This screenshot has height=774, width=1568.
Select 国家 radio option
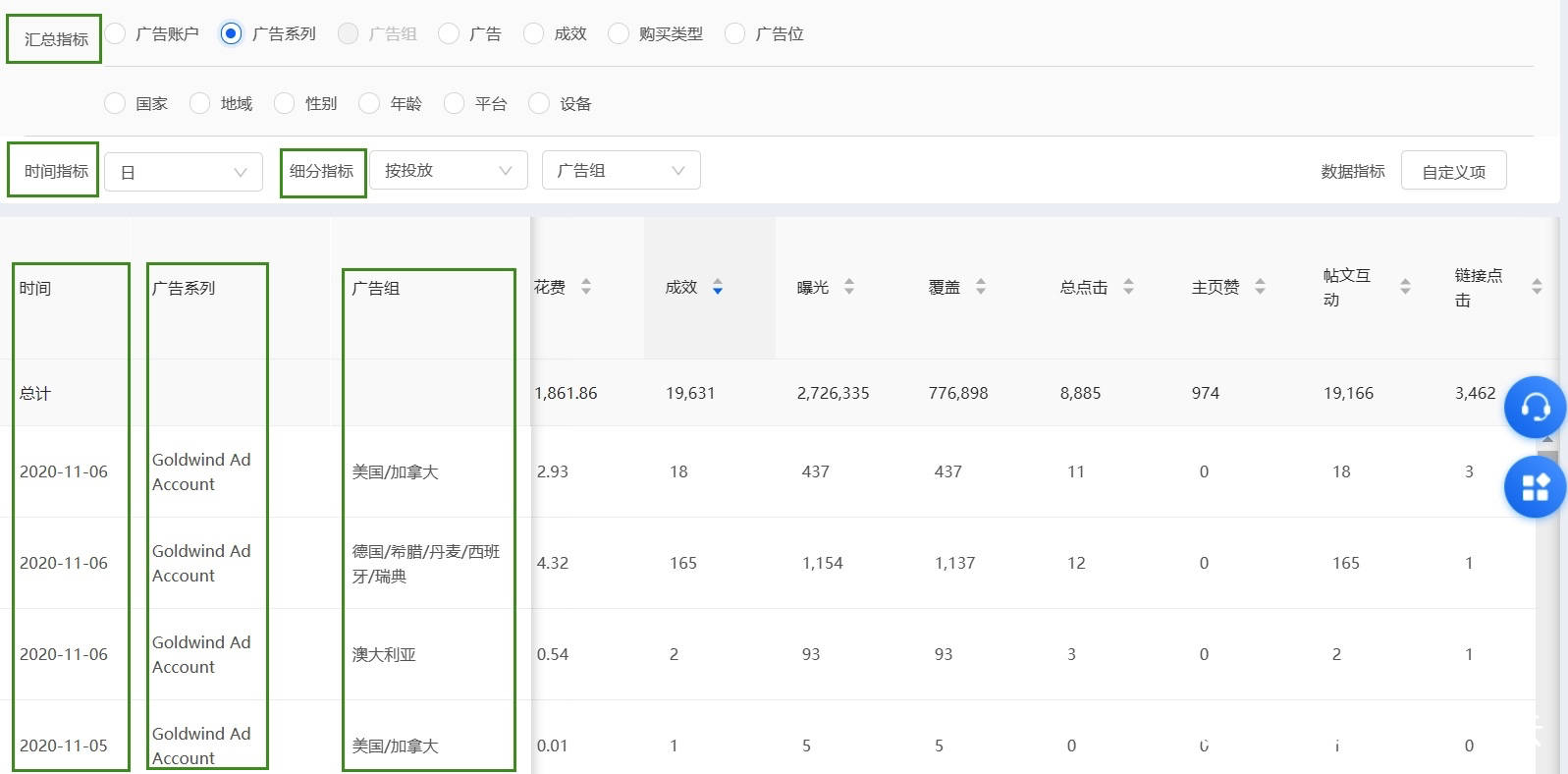[x=115, y=103]
